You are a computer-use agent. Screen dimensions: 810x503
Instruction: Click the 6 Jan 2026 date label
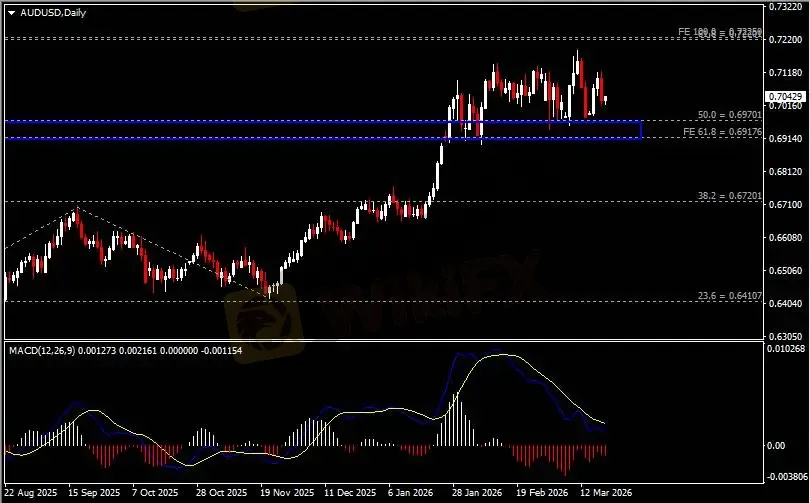(x=411, y=493)
